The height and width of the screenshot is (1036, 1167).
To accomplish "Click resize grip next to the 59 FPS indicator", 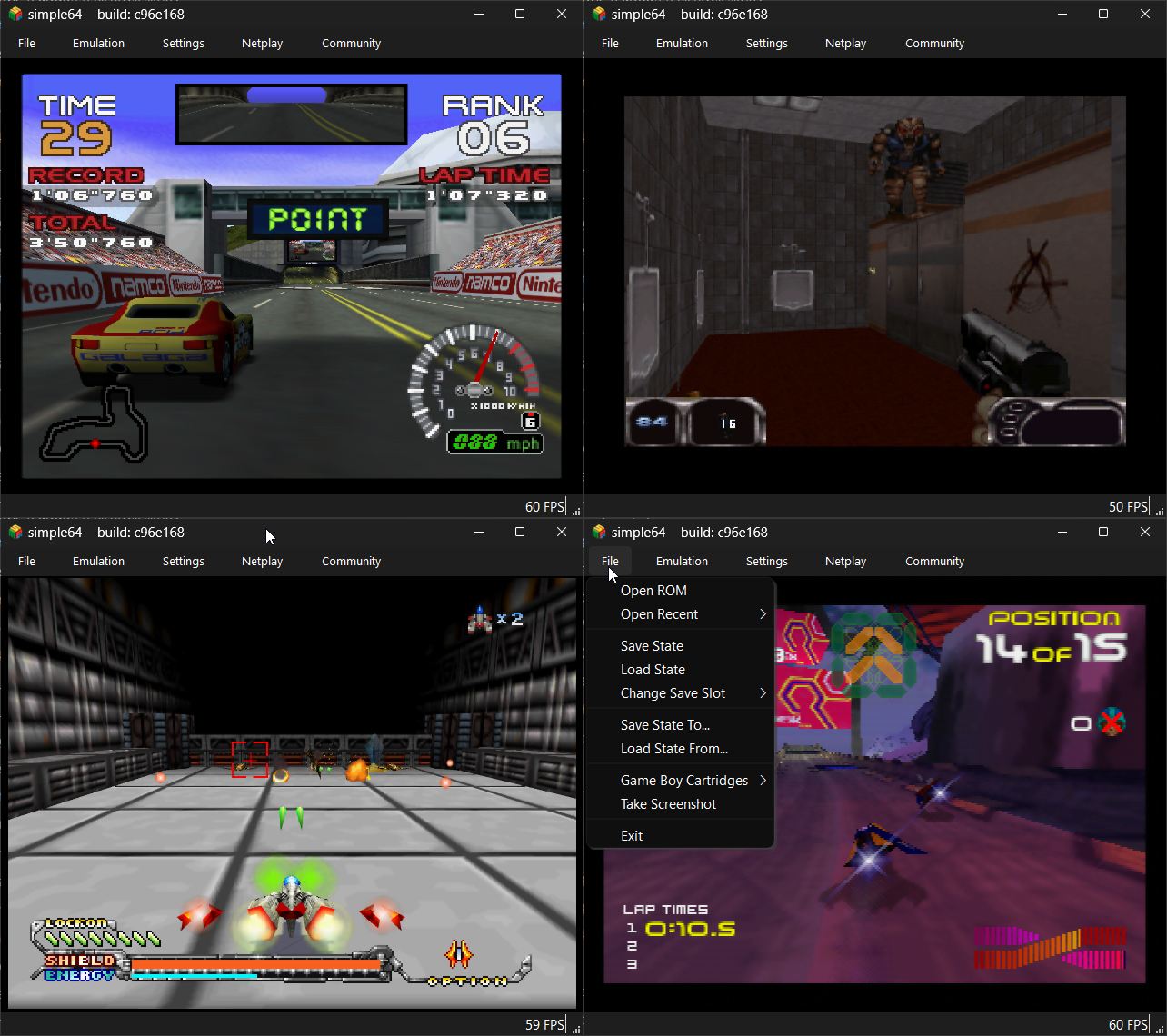I will pos(575,1029).
